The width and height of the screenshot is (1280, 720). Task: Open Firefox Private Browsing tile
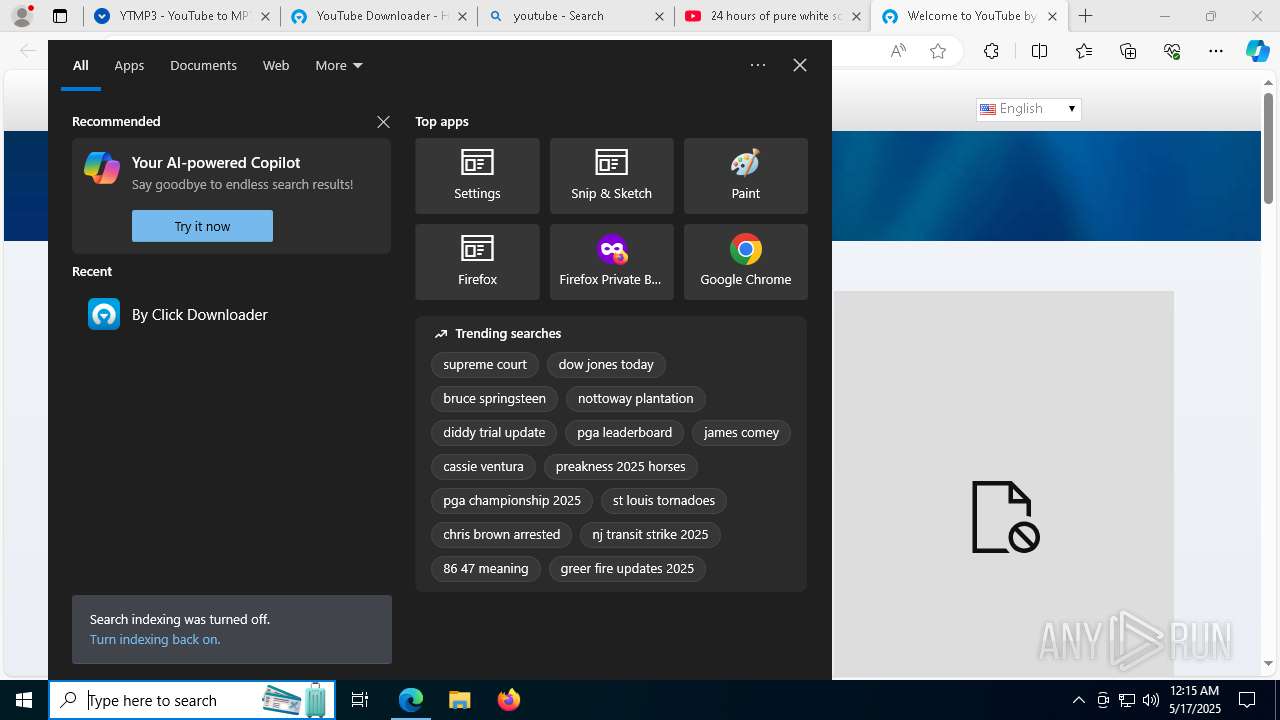pyautogui.click(x=611, y=262)
